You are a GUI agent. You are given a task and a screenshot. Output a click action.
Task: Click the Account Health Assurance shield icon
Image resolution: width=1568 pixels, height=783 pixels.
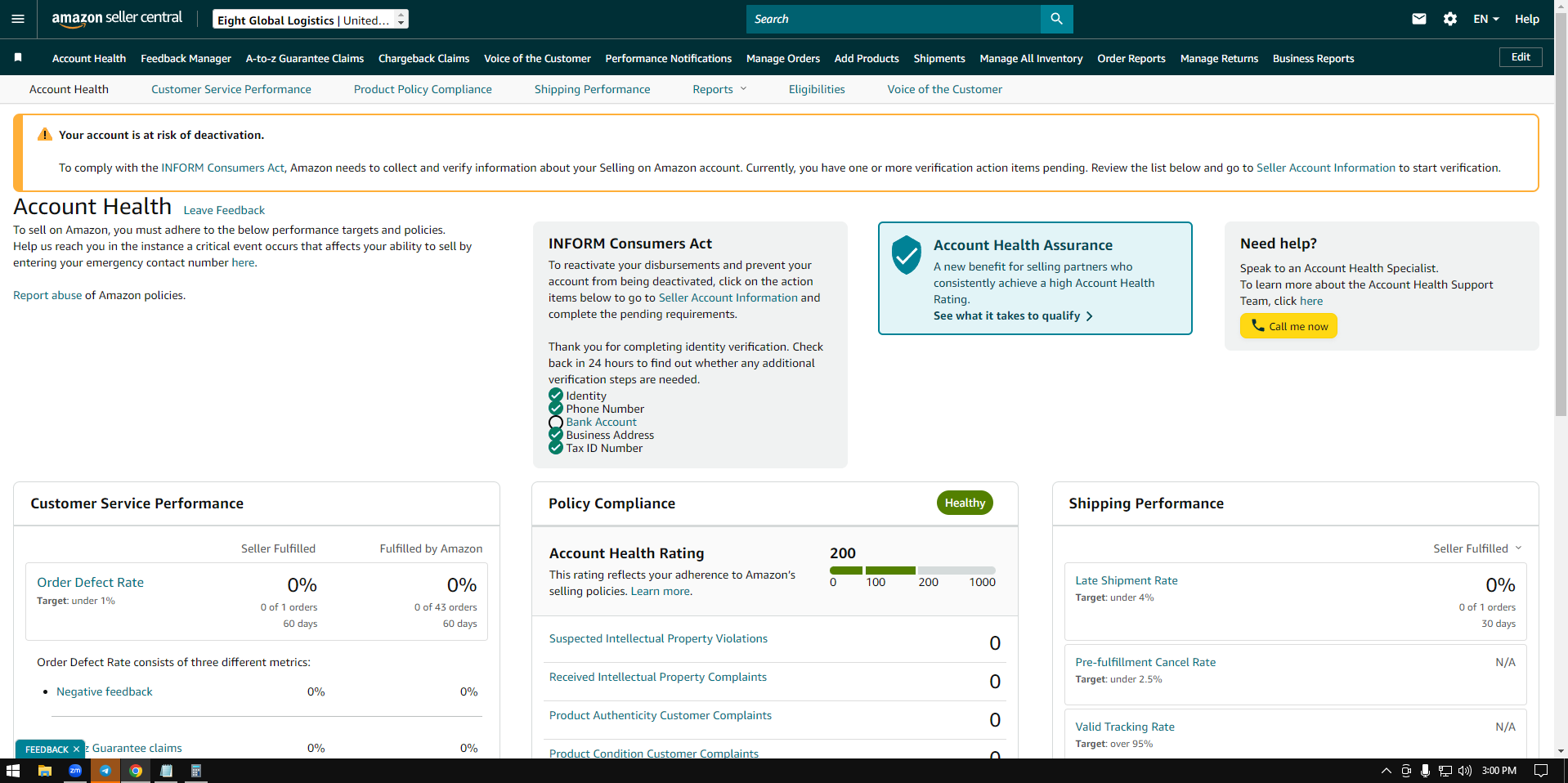(907, 255)
